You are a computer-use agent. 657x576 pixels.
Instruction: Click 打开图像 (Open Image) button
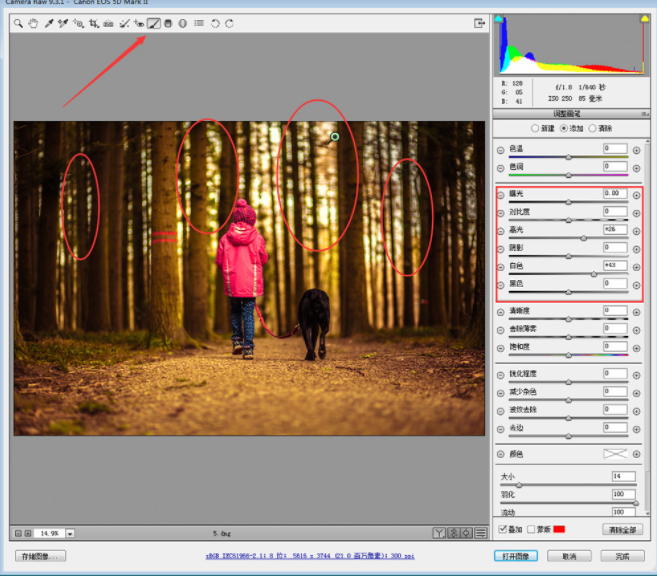518,556
